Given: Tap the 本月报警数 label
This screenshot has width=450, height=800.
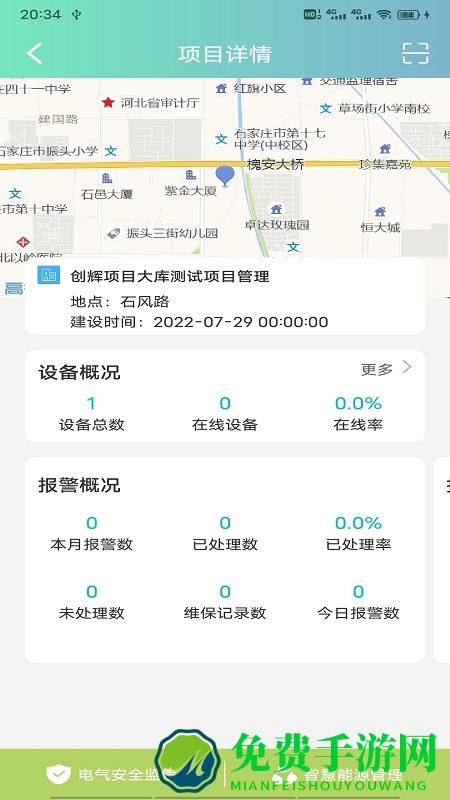Looking at the screenshot, I should 92,544.
